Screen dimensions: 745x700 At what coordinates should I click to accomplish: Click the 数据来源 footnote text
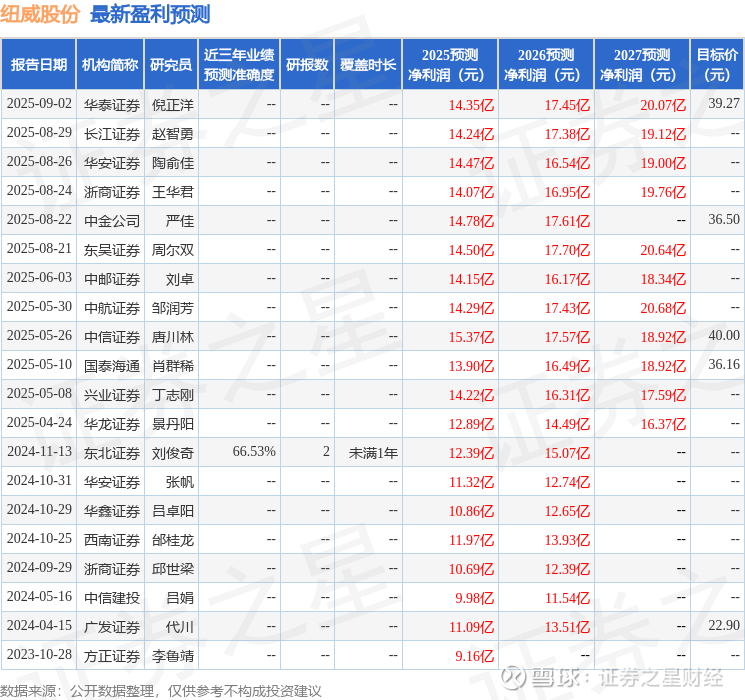coord(161,690)
